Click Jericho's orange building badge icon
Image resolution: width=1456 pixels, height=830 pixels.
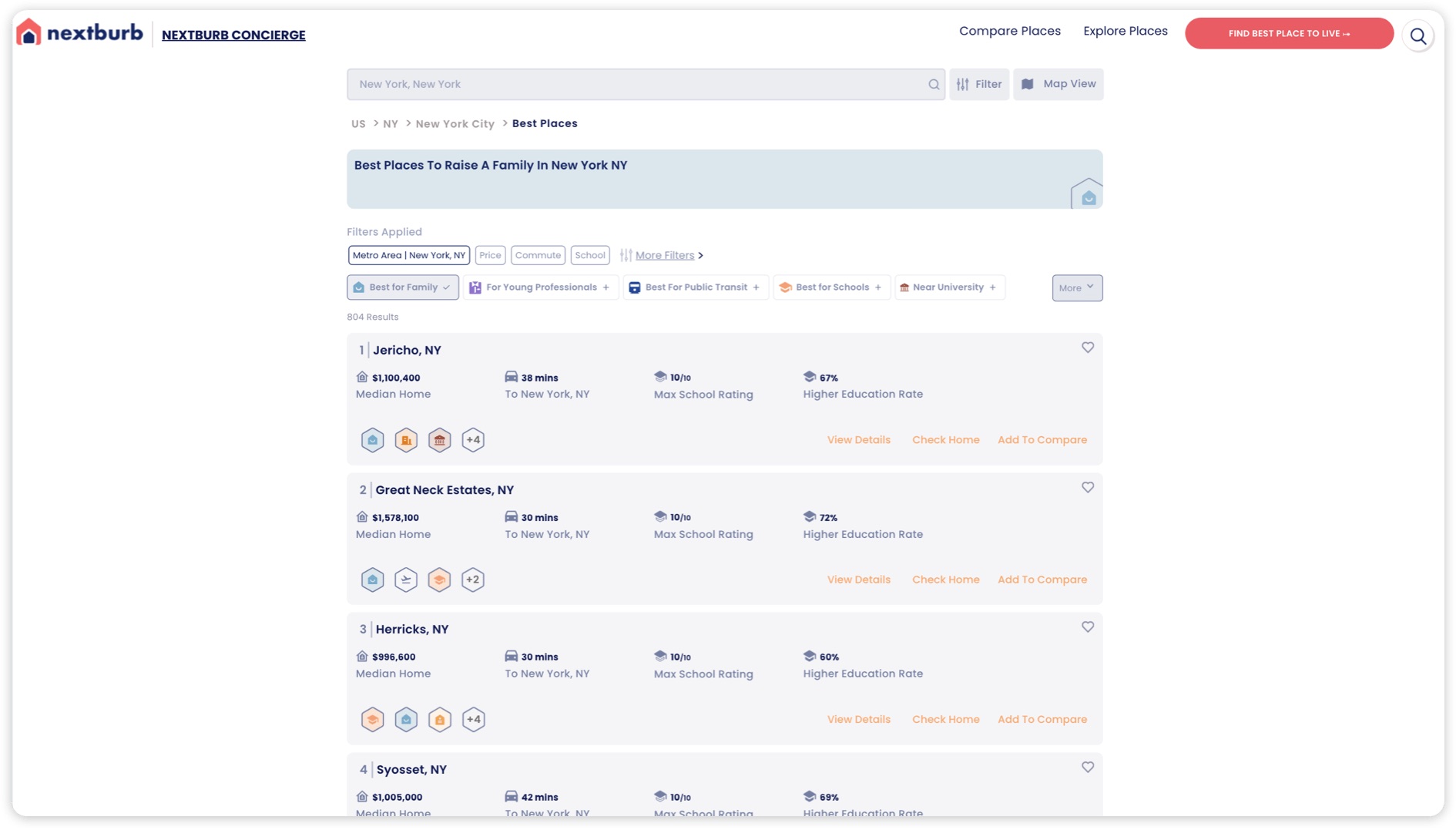406,440
